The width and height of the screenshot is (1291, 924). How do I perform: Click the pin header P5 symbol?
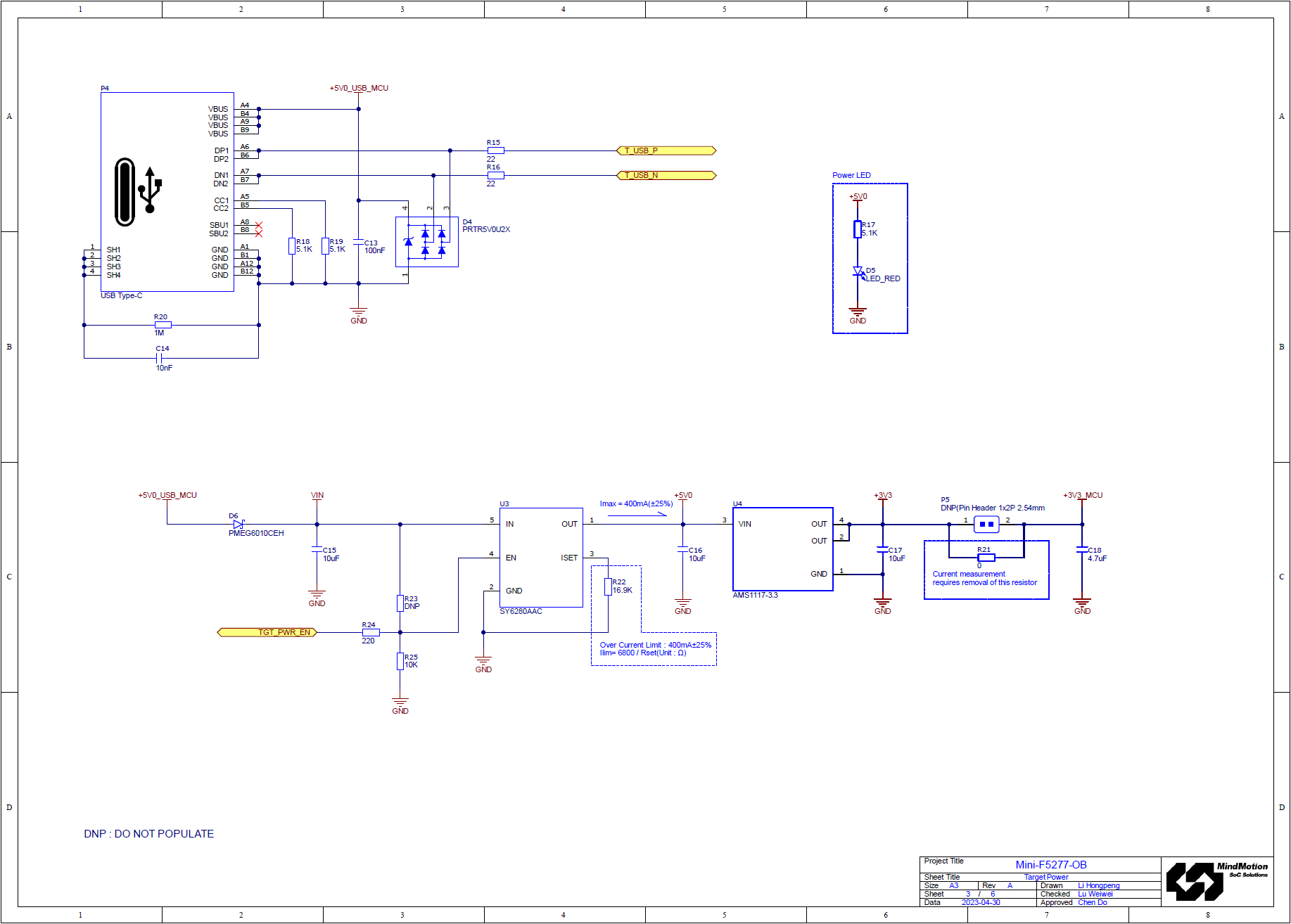(x=986, y=523)
